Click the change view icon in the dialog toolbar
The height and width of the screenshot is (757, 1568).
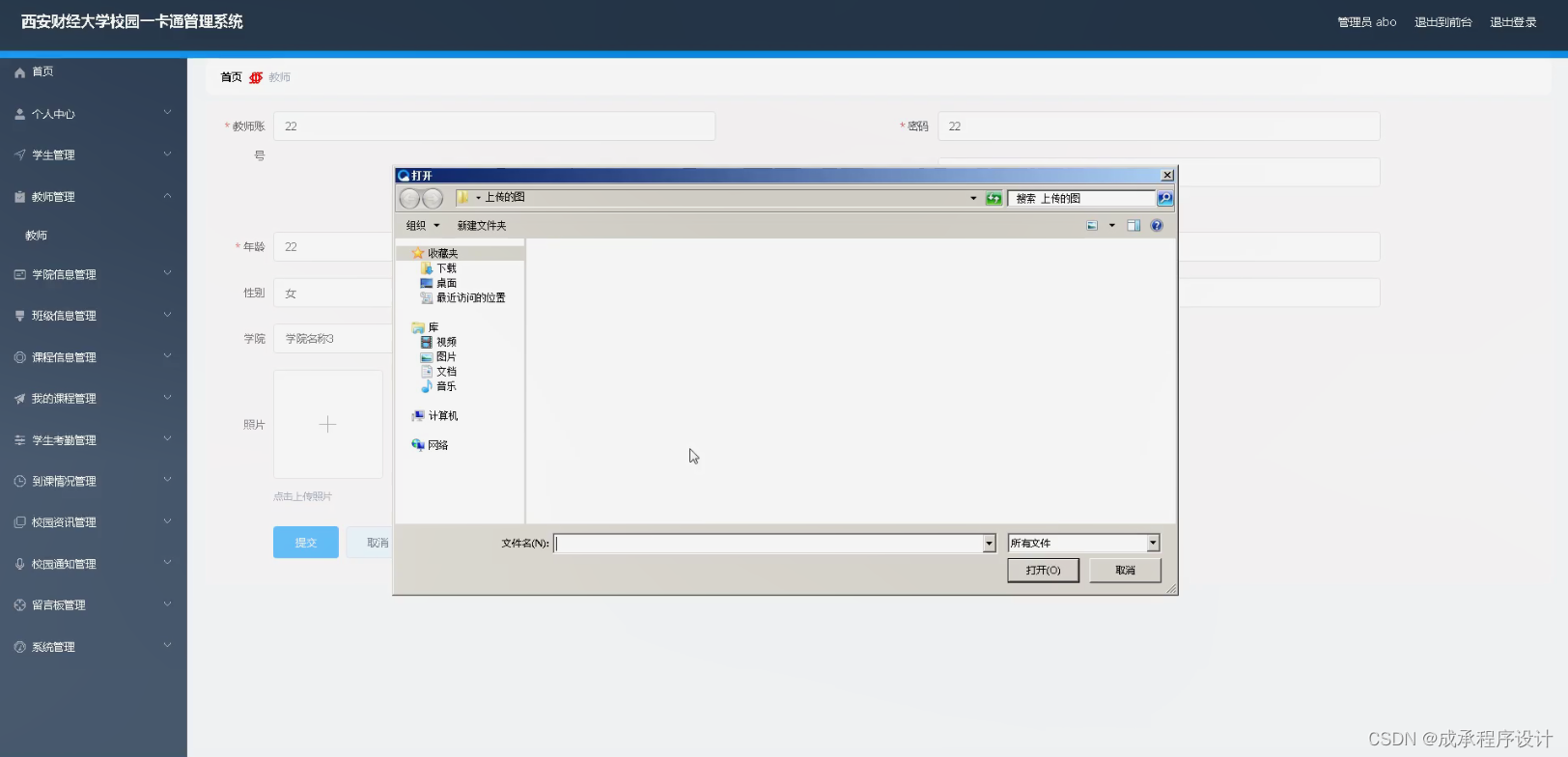[1092, 226]
